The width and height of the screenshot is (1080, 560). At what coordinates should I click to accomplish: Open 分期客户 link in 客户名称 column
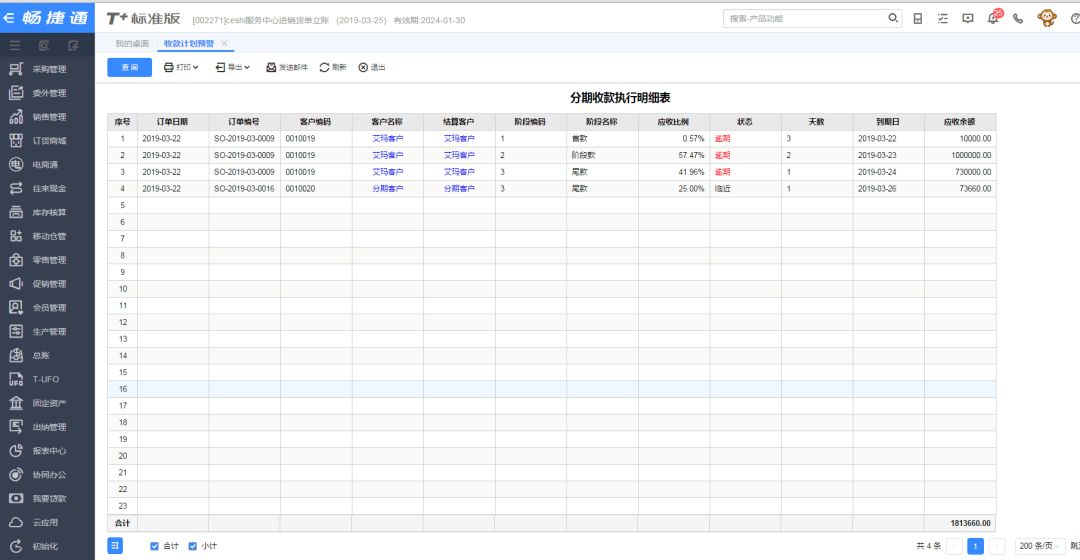(387, 189)
